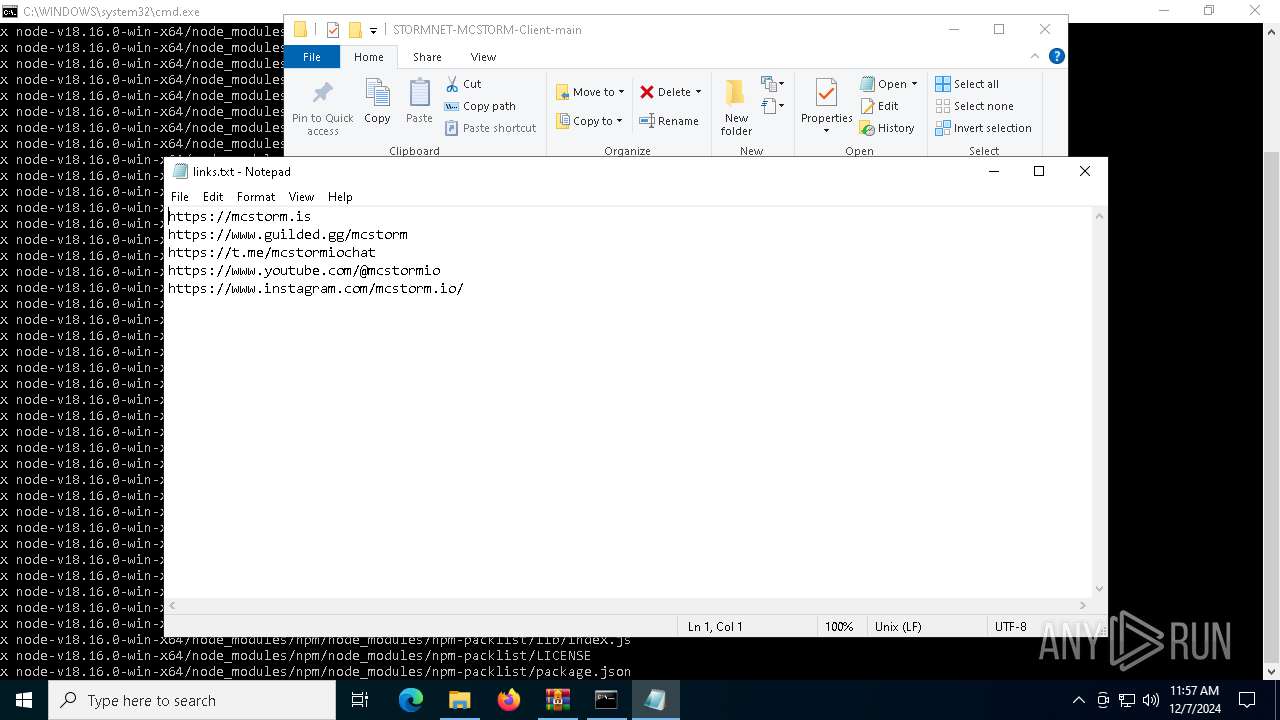Open the Copy to dropdown
The width and height of the screenshot is (1280, 720).
click(589, 121)
